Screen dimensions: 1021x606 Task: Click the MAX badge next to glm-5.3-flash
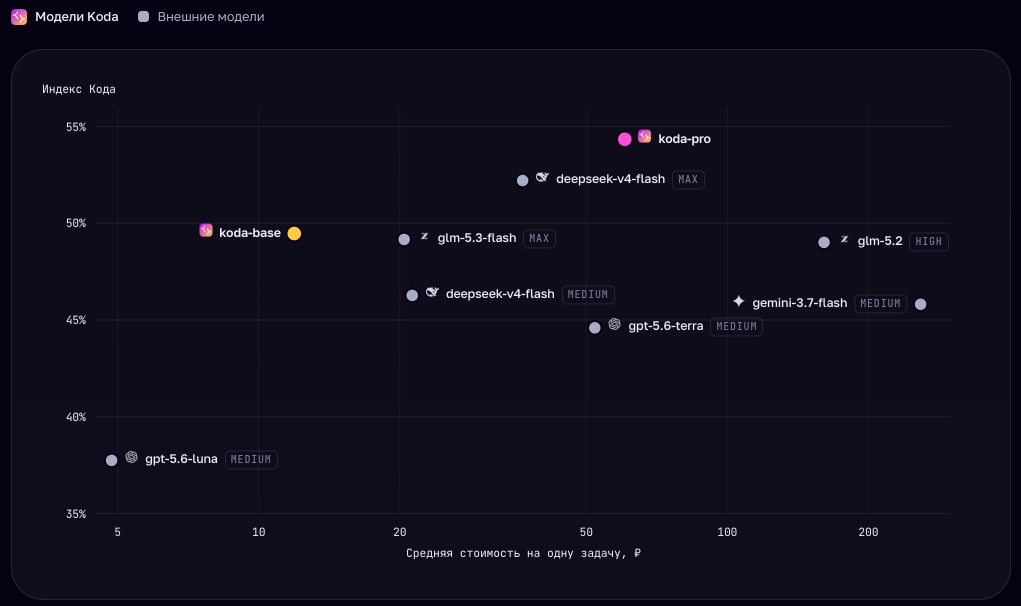click(x=539, y=239)
